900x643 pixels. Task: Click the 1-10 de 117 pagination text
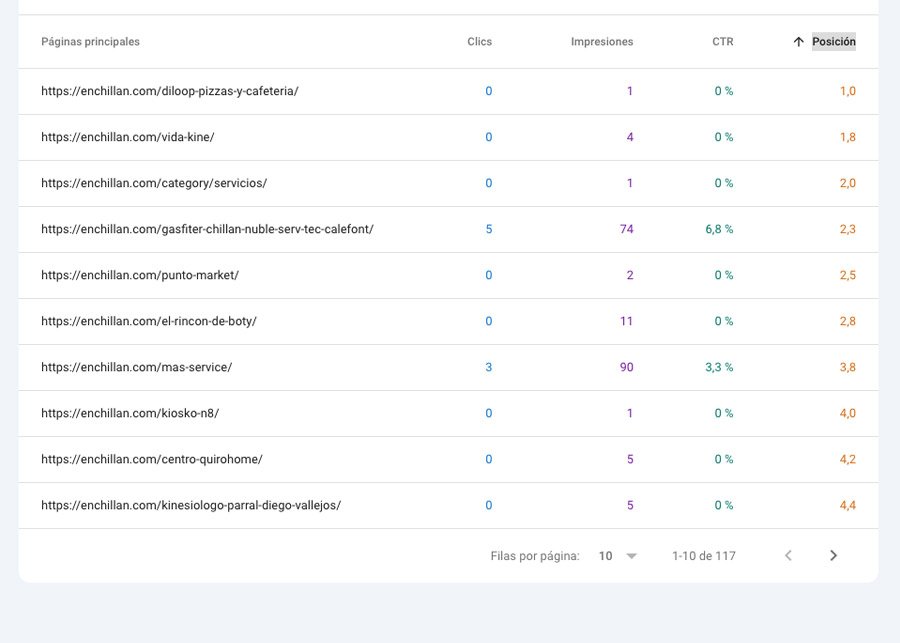click(x=703, y=556)
